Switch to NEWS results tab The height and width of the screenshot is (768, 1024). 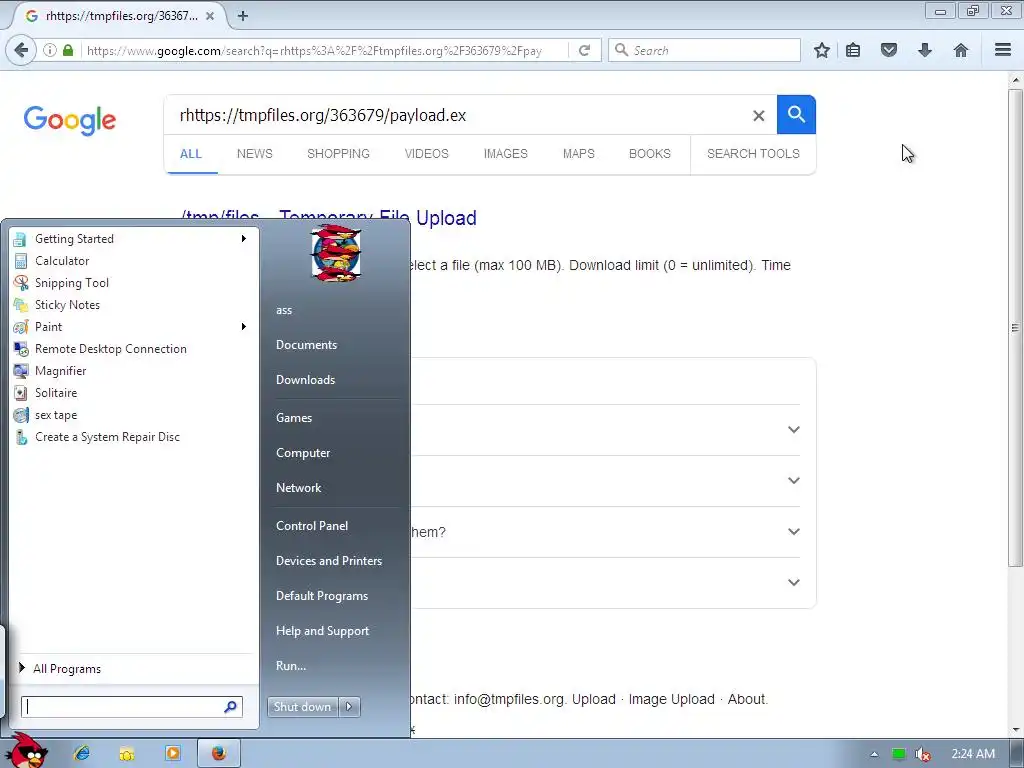click(255, 154)
